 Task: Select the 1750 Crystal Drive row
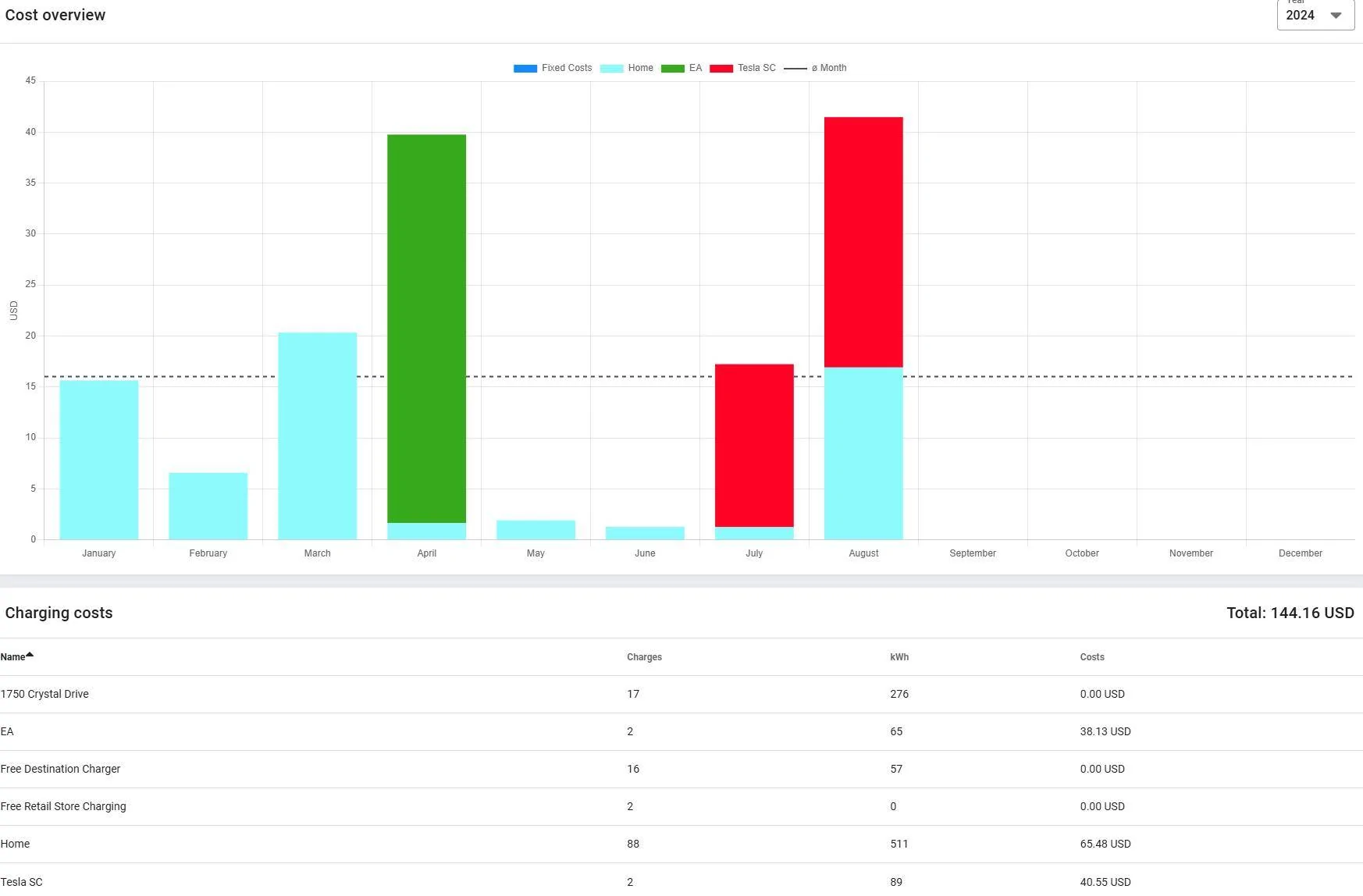681,694
